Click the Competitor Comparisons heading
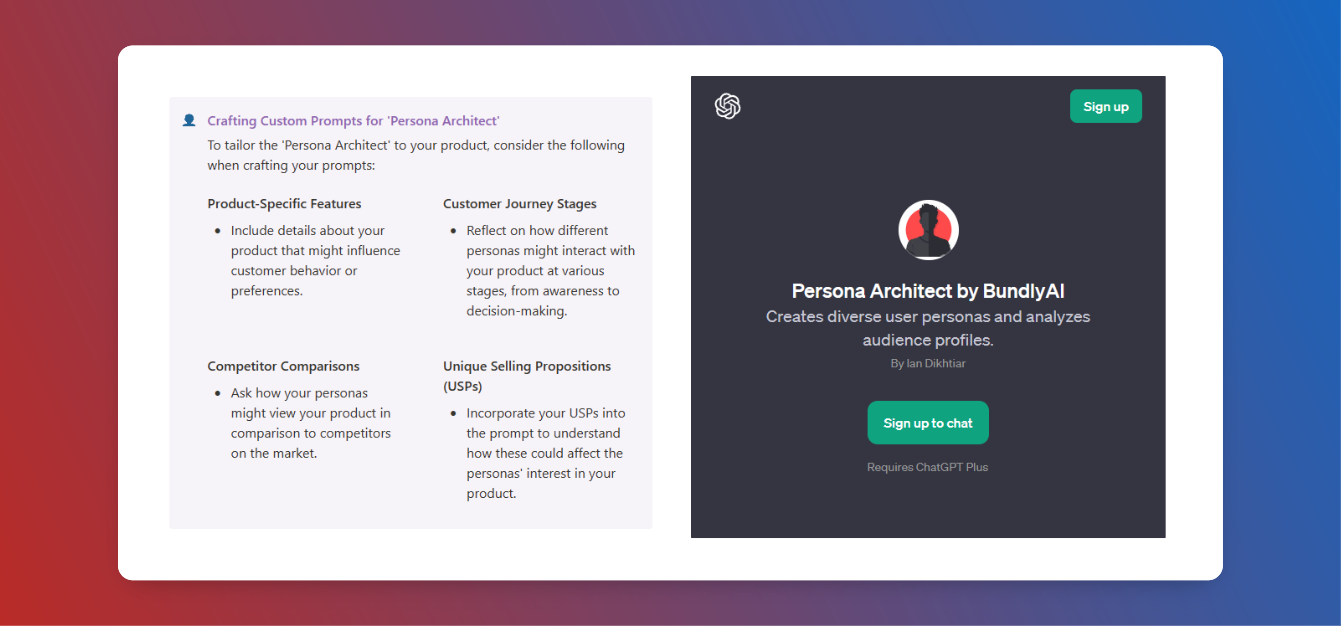 tap(283, 366)
